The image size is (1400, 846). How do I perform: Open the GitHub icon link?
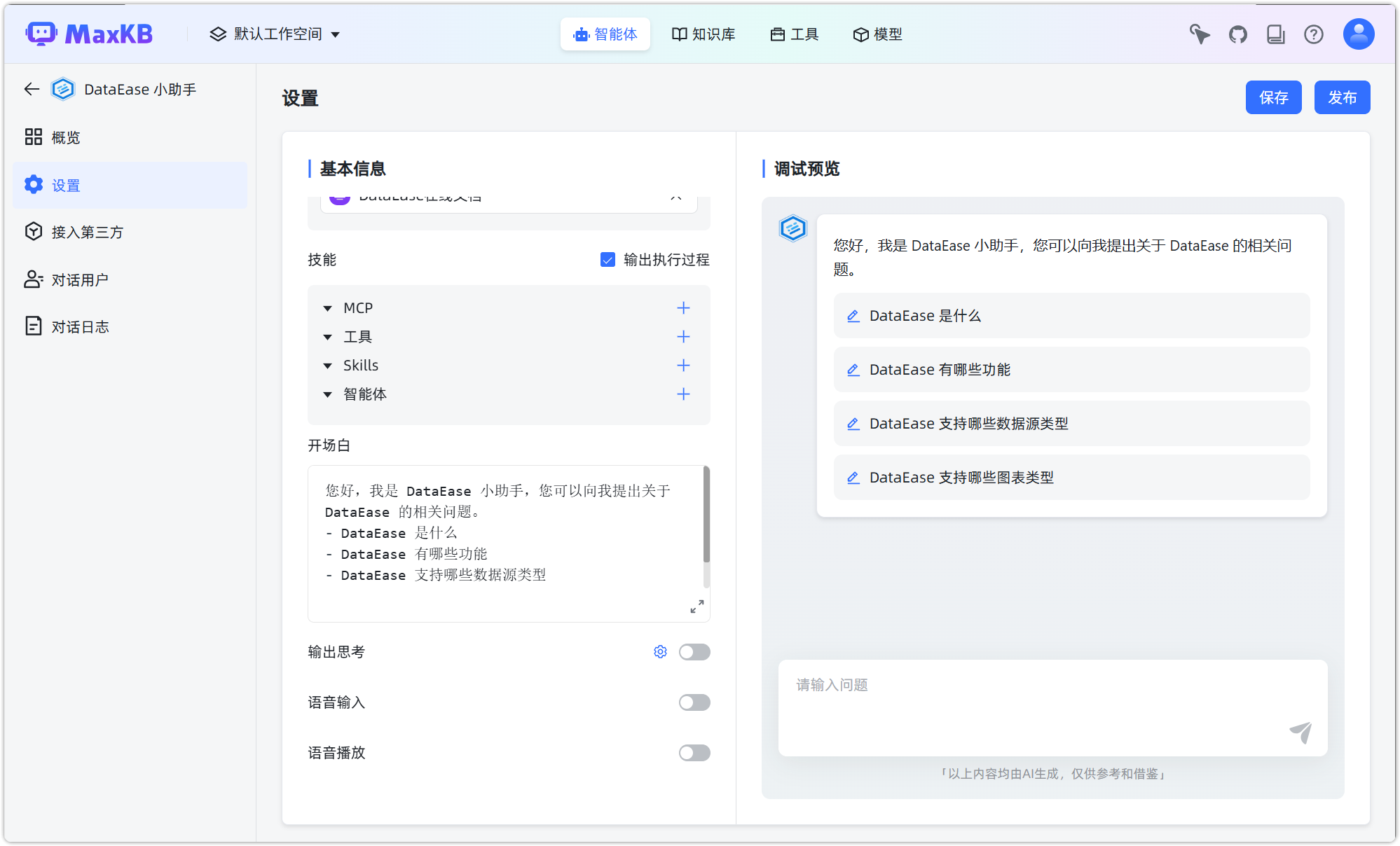tap(1238, 34)
